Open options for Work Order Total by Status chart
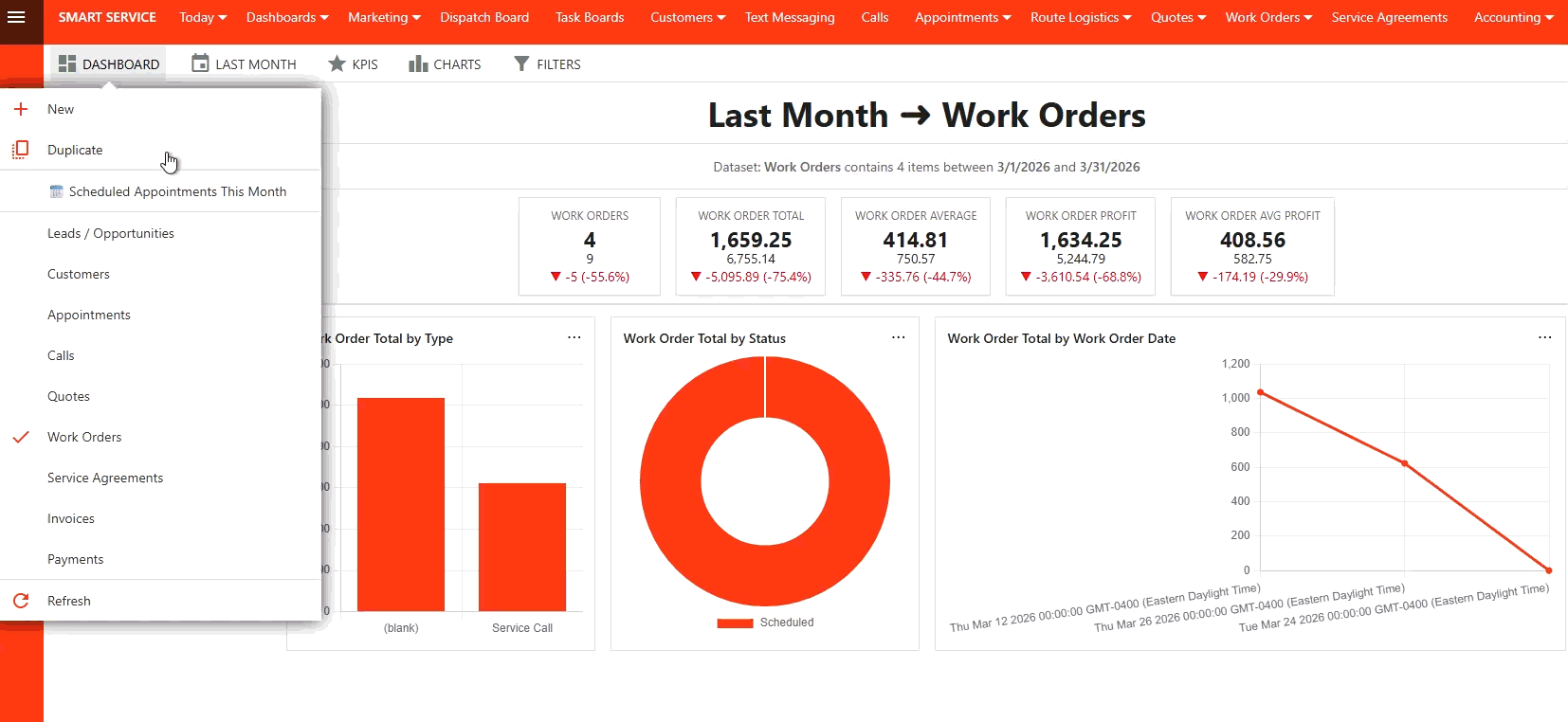This screenshot has height=722, width=1568. 899,337
